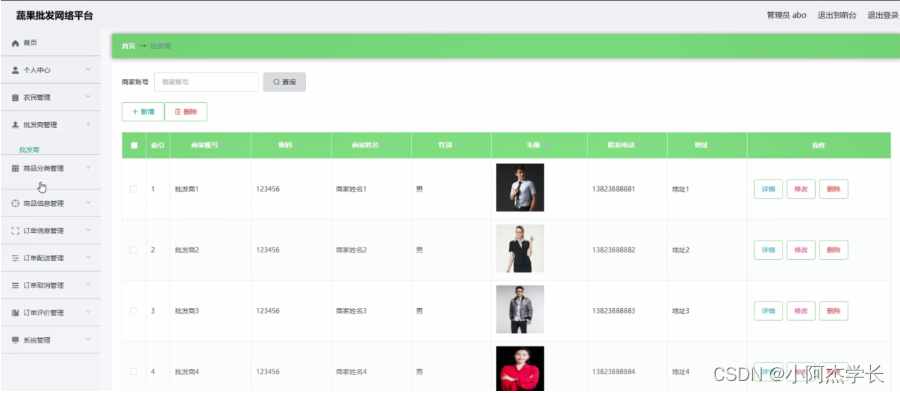900x393 pixels.
Task: Tick the select-all checkbox in the table header
Action: click(134, 146)
